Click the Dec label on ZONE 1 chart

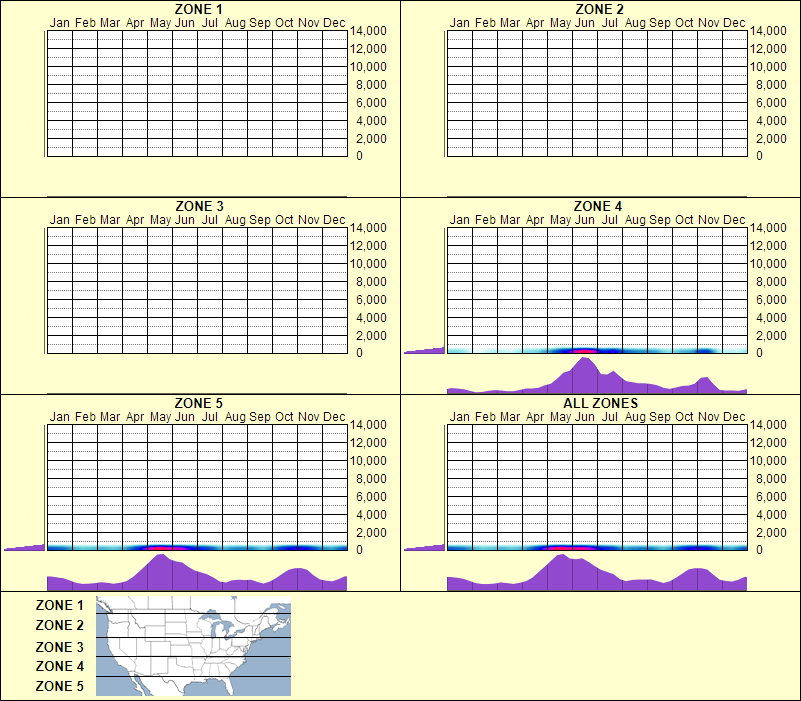(335, 23)
